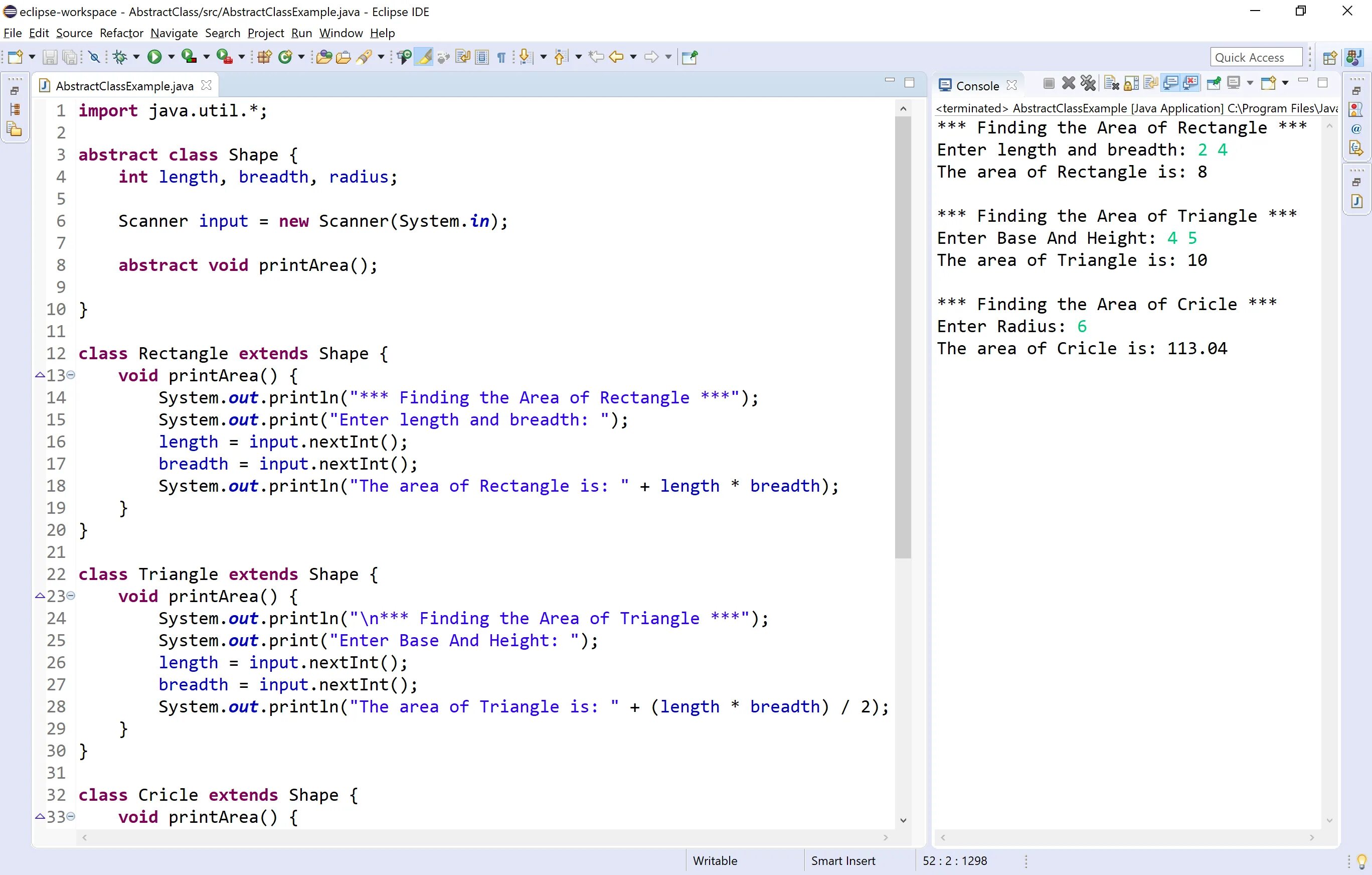The width and height of the screenshot is (1372, 875).
Task: Click the Previous Annotation arrow icon
Action: [x=561, y=57]
